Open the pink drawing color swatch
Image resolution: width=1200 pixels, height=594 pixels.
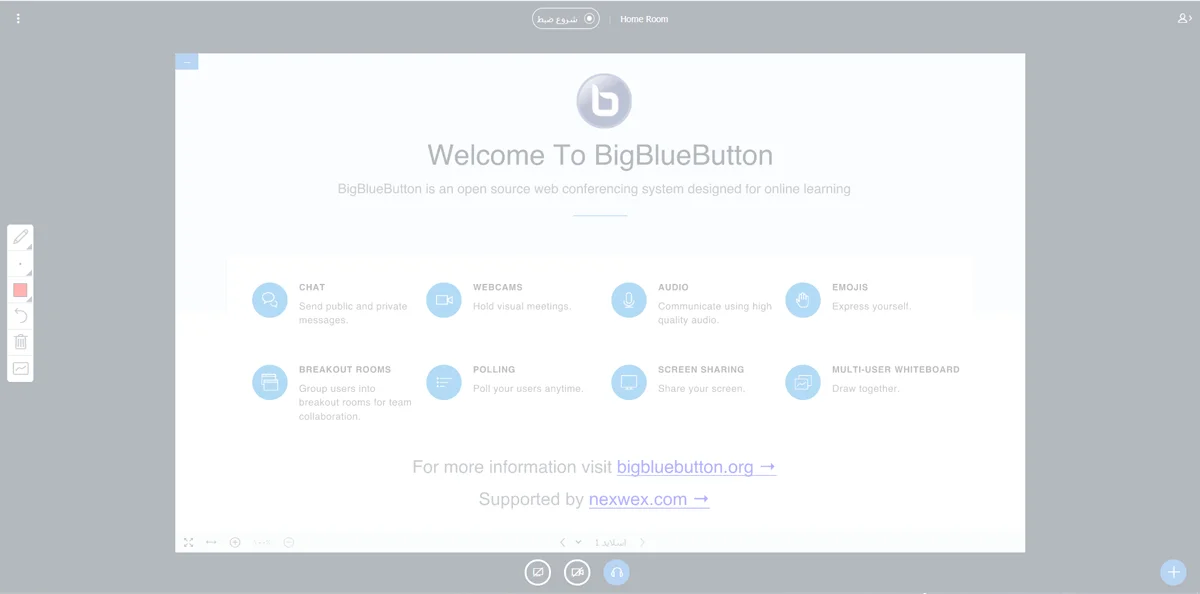click(20, 290)
